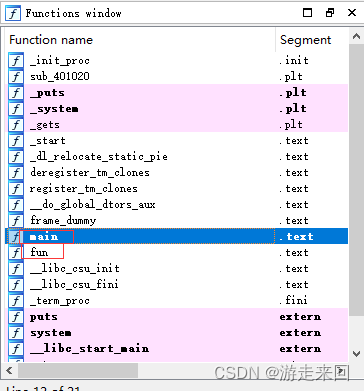Click the icon beside __libc_start_main
This screenshot has width=364, height=391.
coord(16,349)
